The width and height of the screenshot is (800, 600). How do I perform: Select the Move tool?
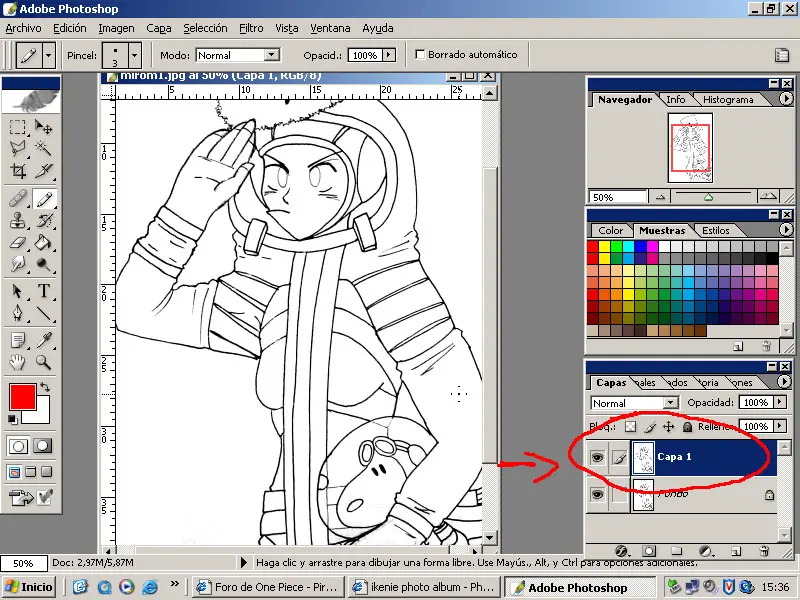[44, 127]
